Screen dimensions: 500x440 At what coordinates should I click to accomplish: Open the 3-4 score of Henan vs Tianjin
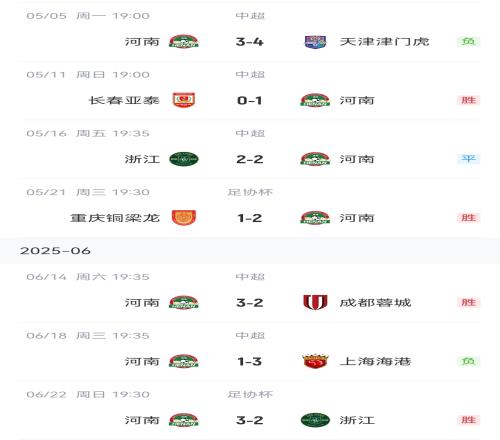coord(250,42)
